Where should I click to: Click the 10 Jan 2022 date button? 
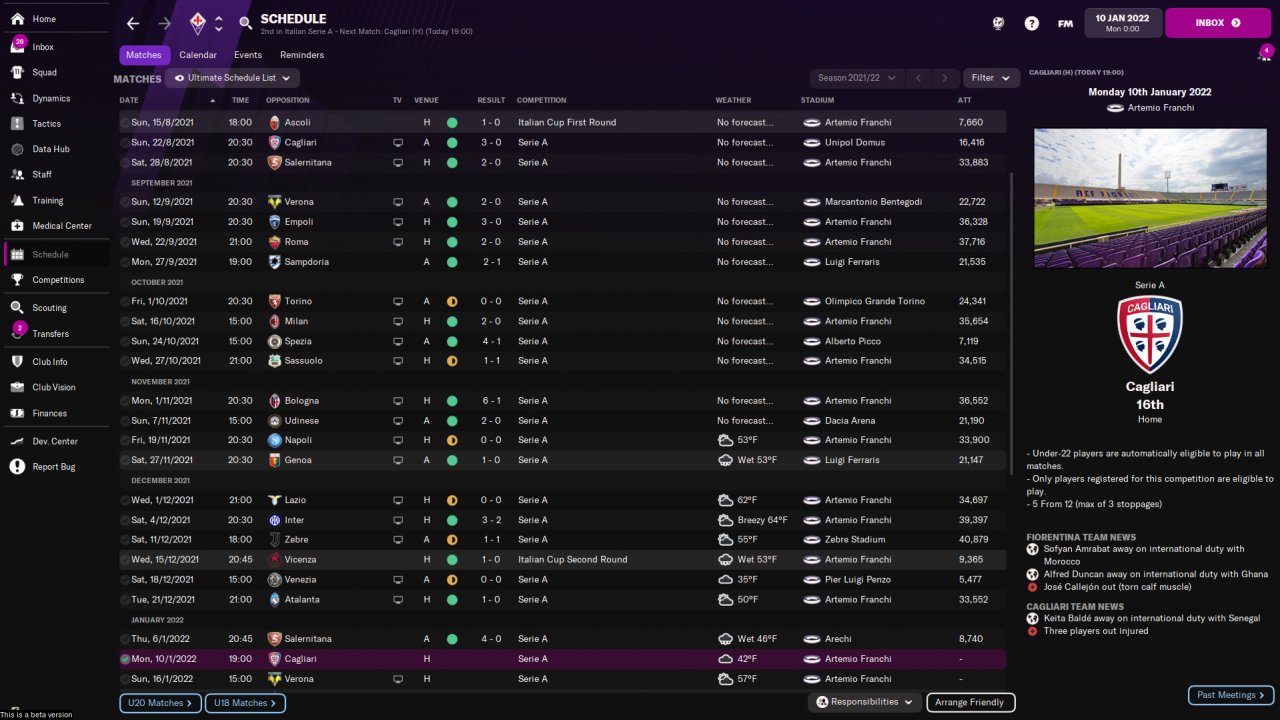[x=1122, y=23]
